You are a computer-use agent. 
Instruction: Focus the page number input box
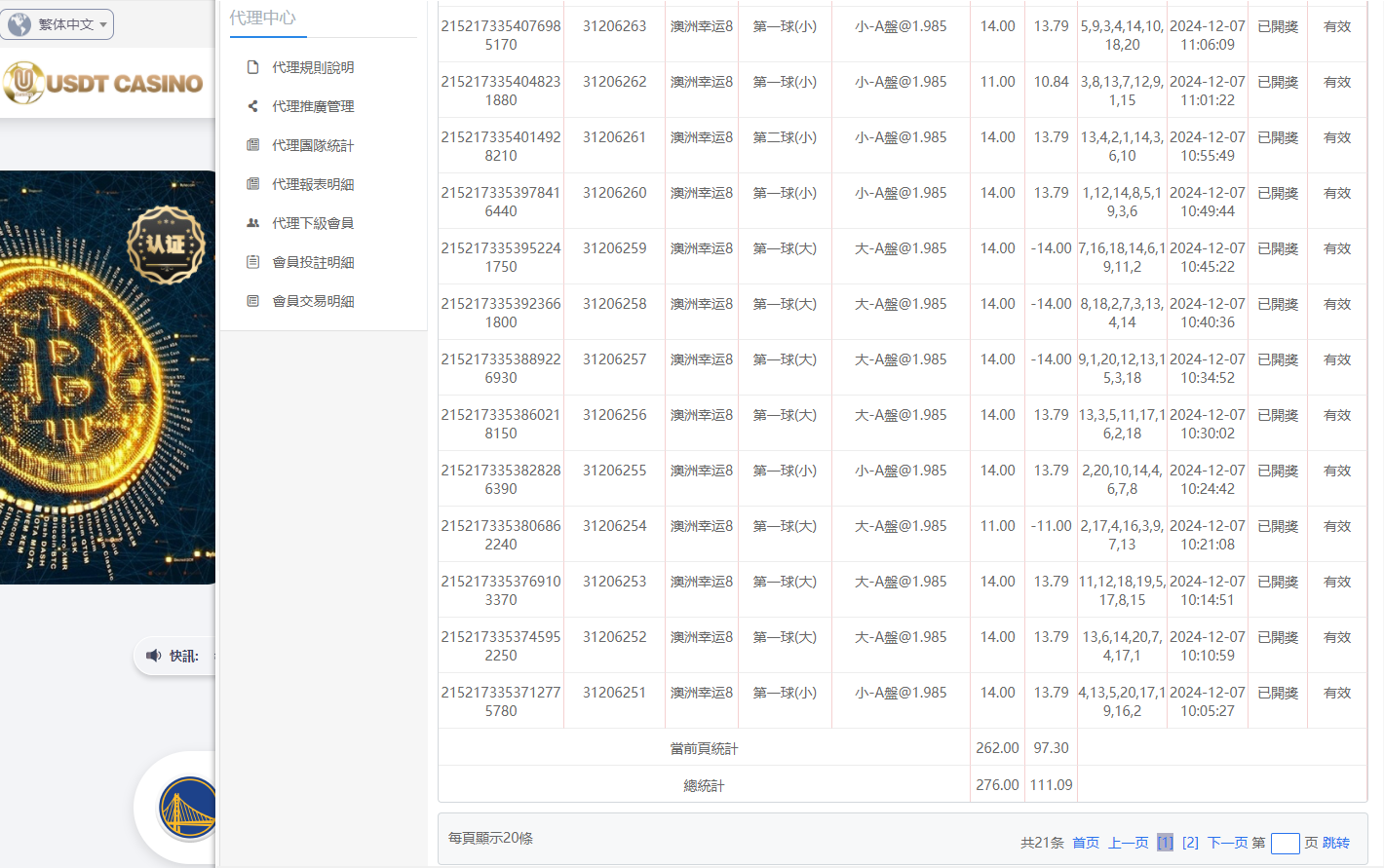[x=1285, y=843]
